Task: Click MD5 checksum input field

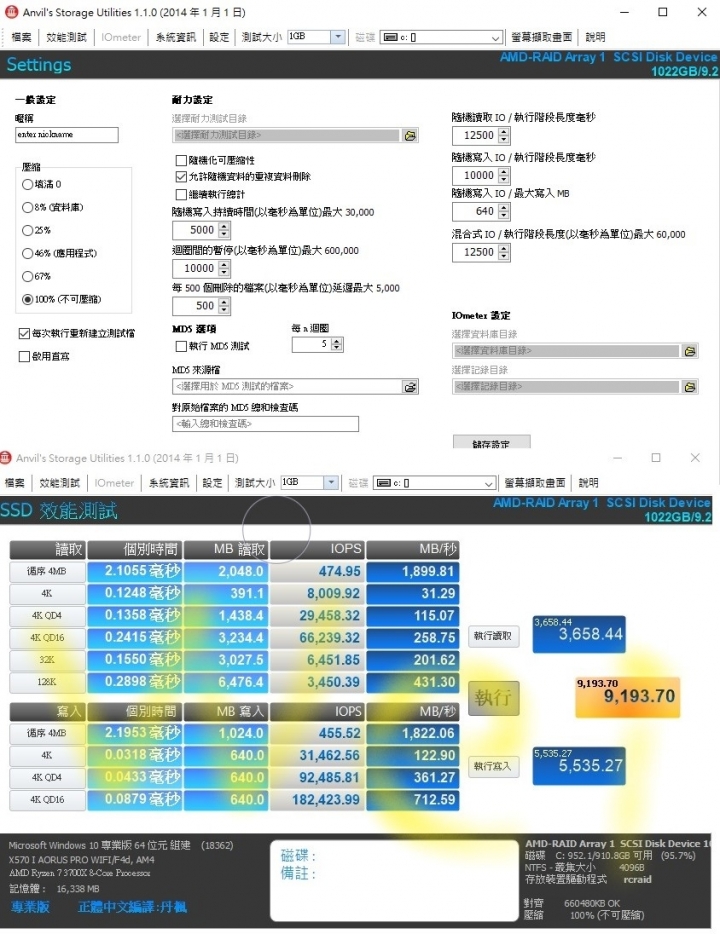Action: (266, 424)
